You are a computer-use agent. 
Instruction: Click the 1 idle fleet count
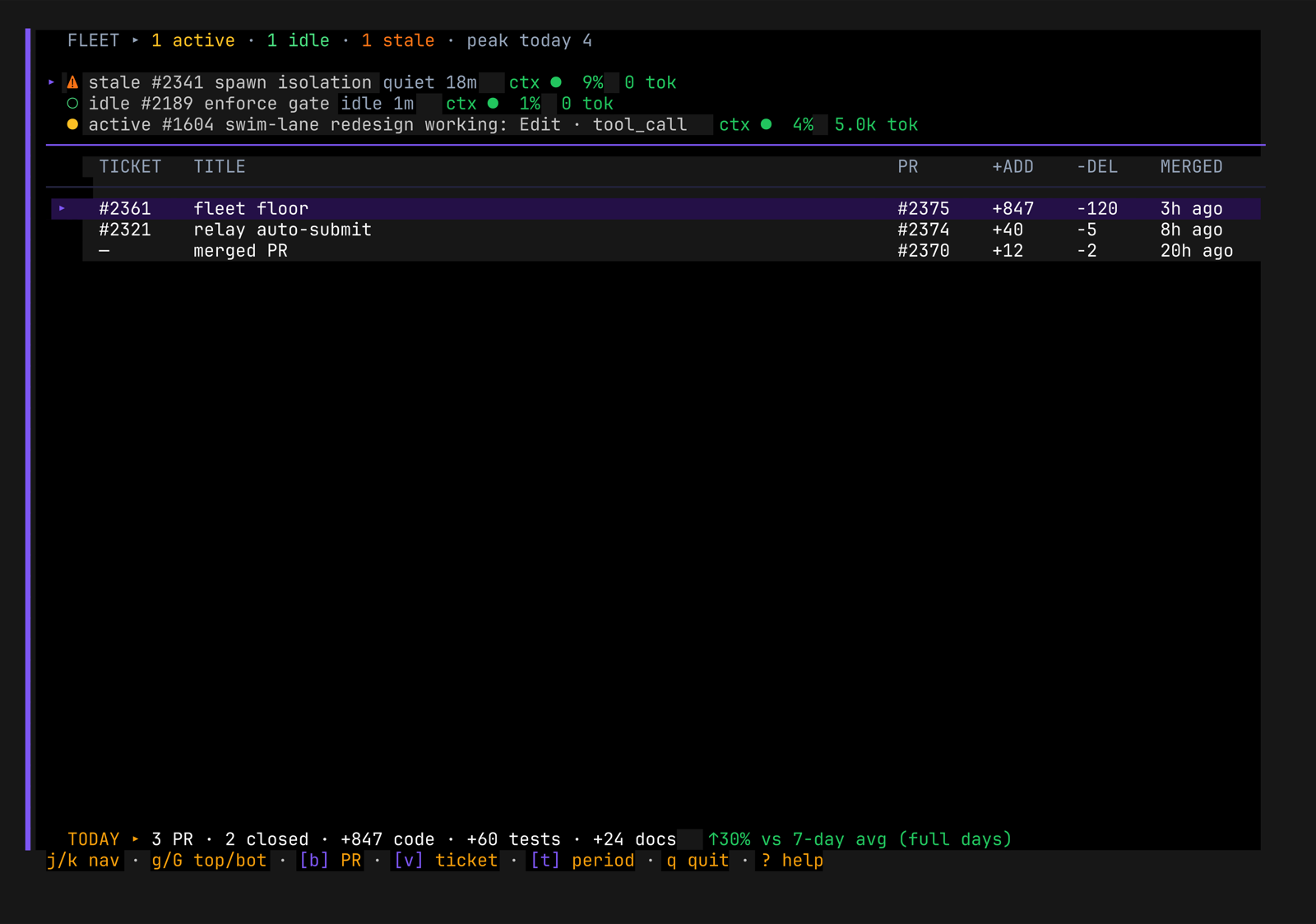(x=299, y=40)
